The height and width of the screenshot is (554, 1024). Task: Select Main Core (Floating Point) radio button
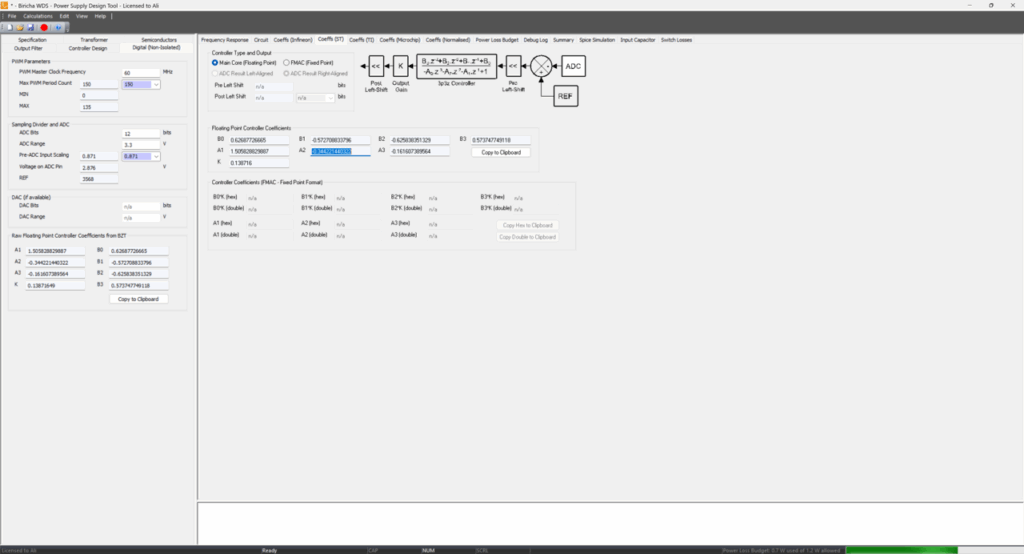(x=214, y=63)
